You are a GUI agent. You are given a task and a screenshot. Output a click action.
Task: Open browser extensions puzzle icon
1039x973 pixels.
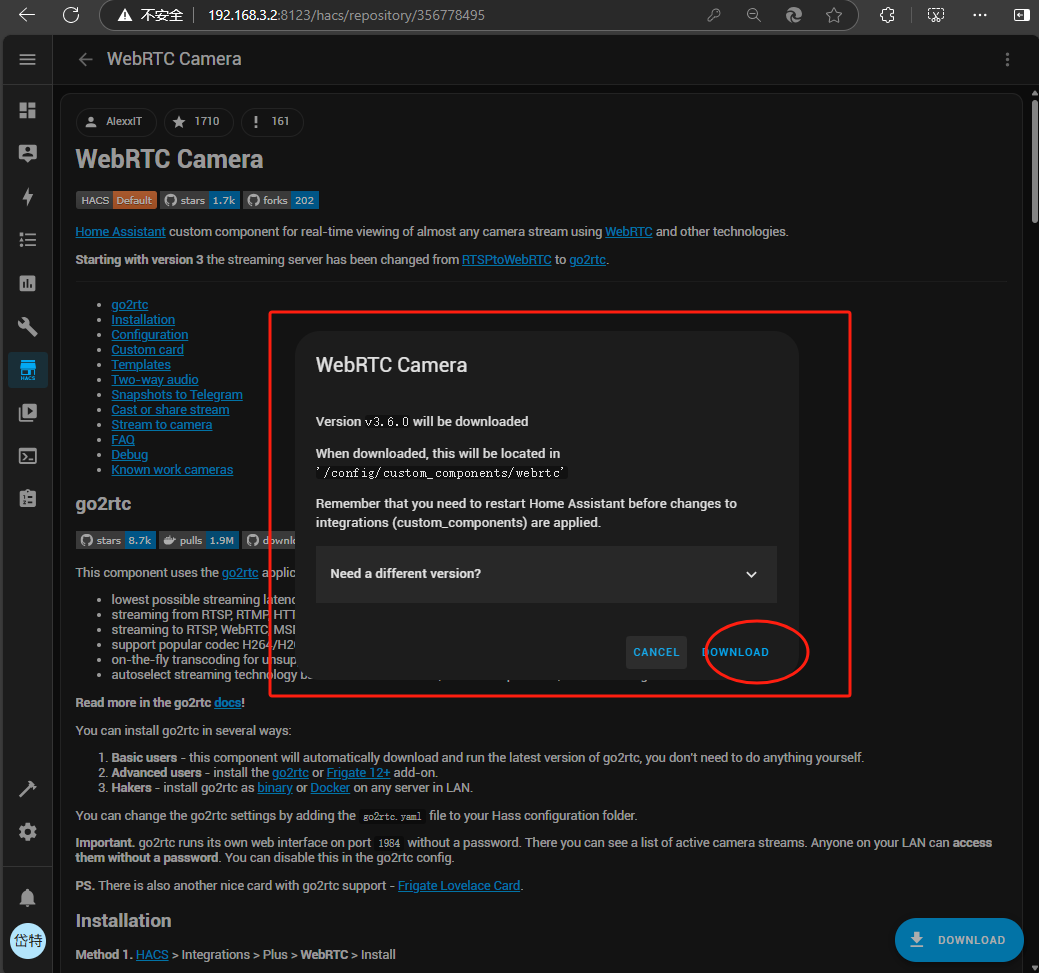[887, 16]
